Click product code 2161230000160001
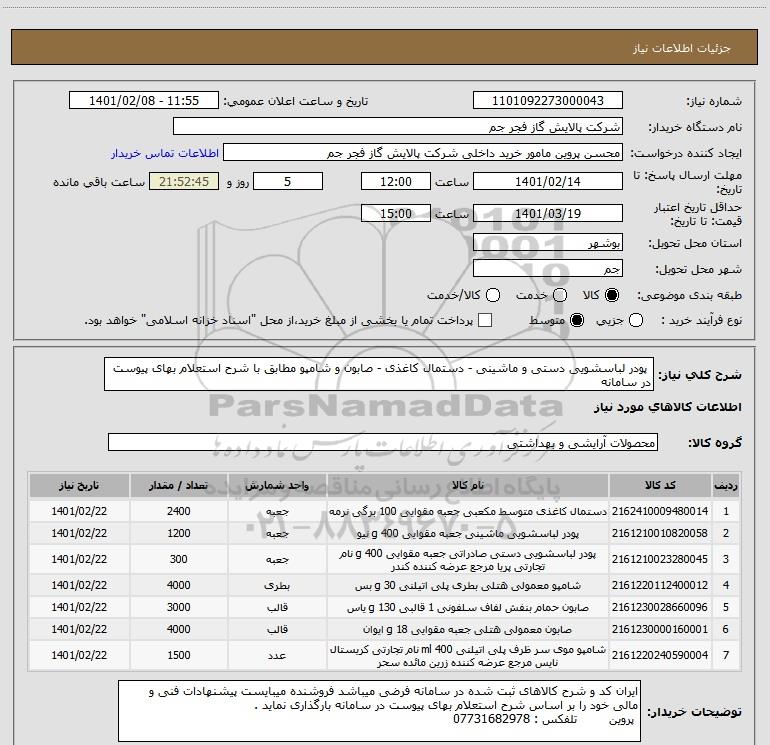Screen dimensions: 770x745 tap(660, 629)
